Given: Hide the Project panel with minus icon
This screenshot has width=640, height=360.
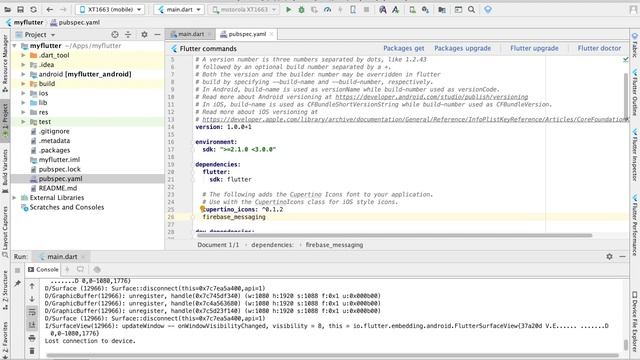Looking at the screenshot, I should click(157, 35).
